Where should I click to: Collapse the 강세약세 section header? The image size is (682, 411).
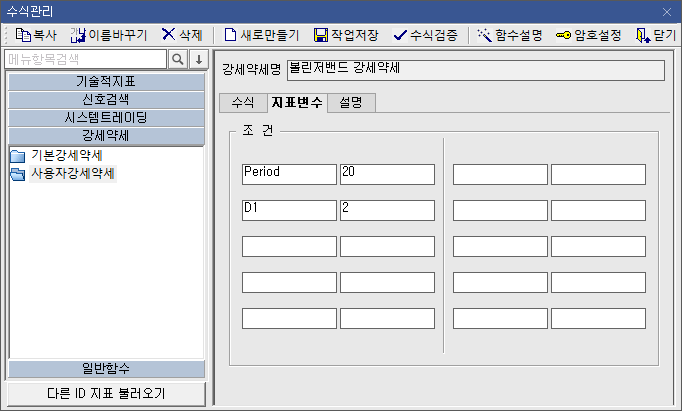tap(106, 136)
